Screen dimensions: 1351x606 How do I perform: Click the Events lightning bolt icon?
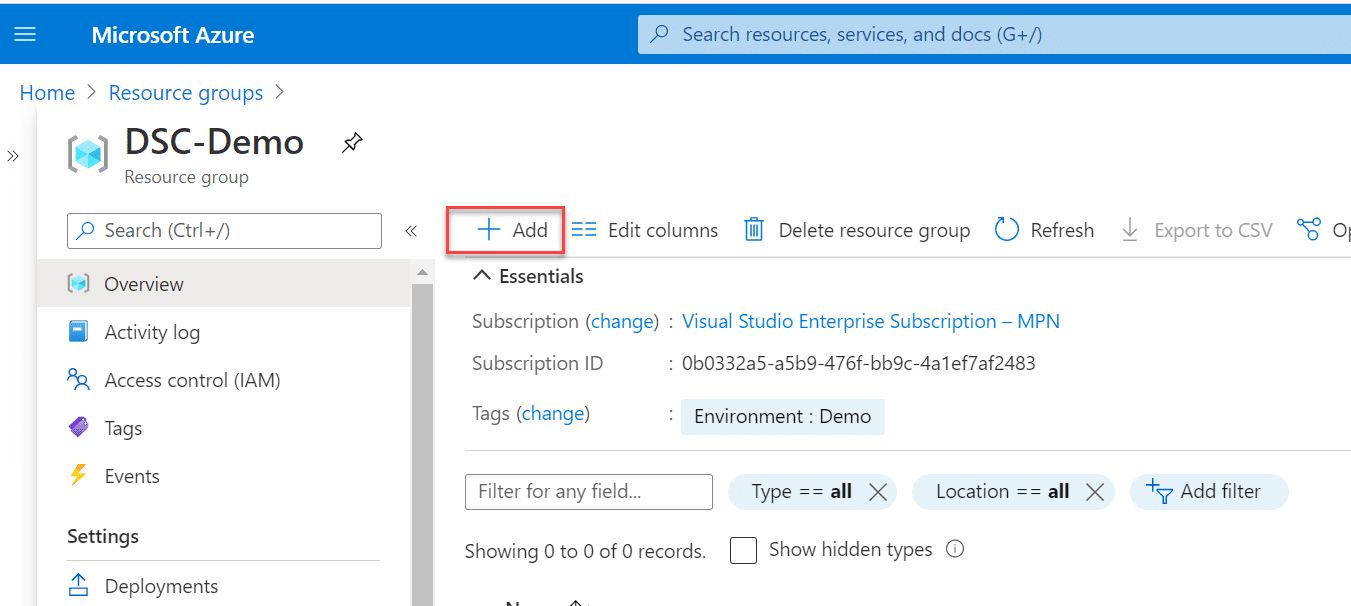tap(78, 475)
